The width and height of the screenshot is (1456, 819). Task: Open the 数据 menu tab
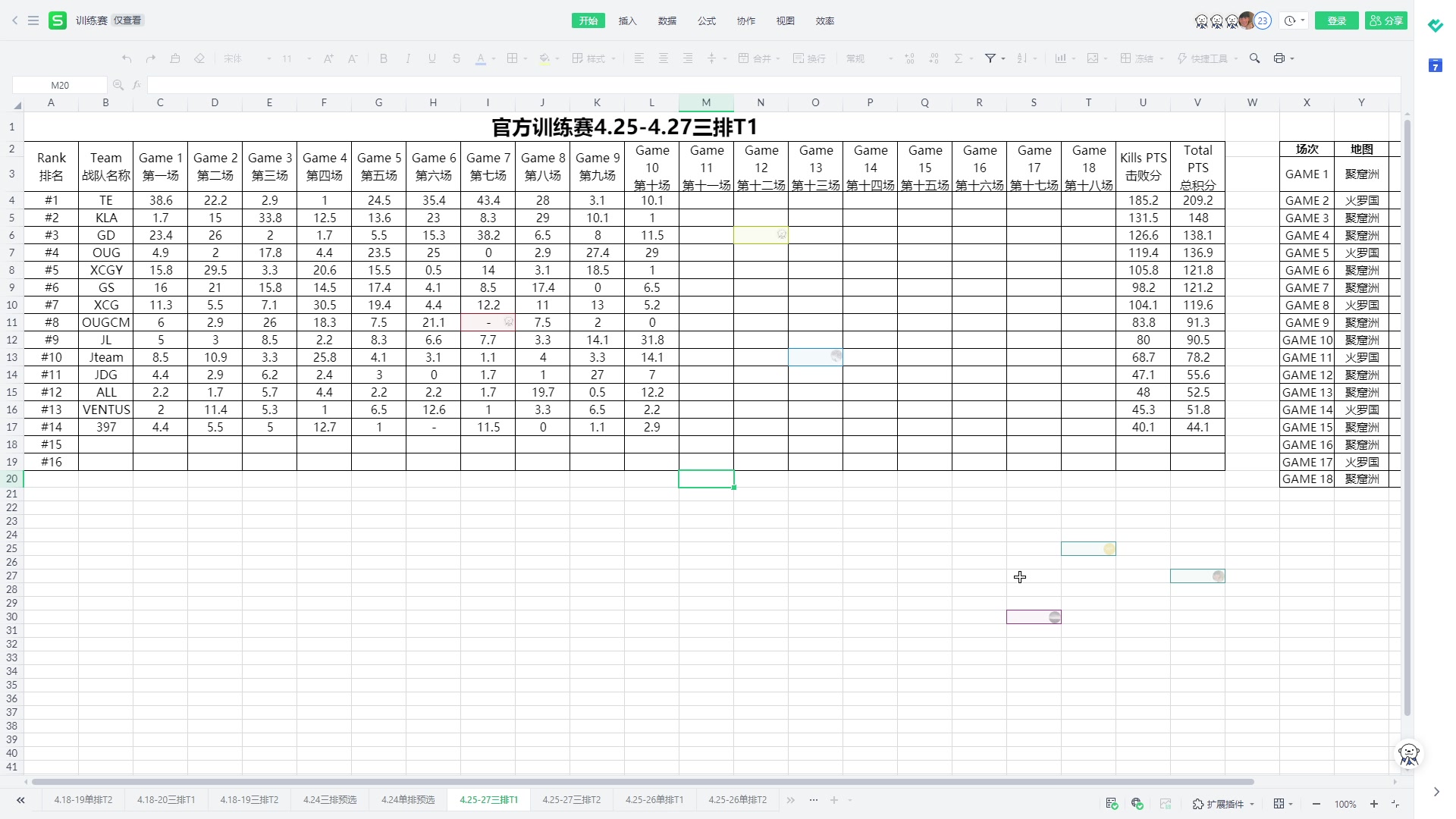[x=667, y=20]
